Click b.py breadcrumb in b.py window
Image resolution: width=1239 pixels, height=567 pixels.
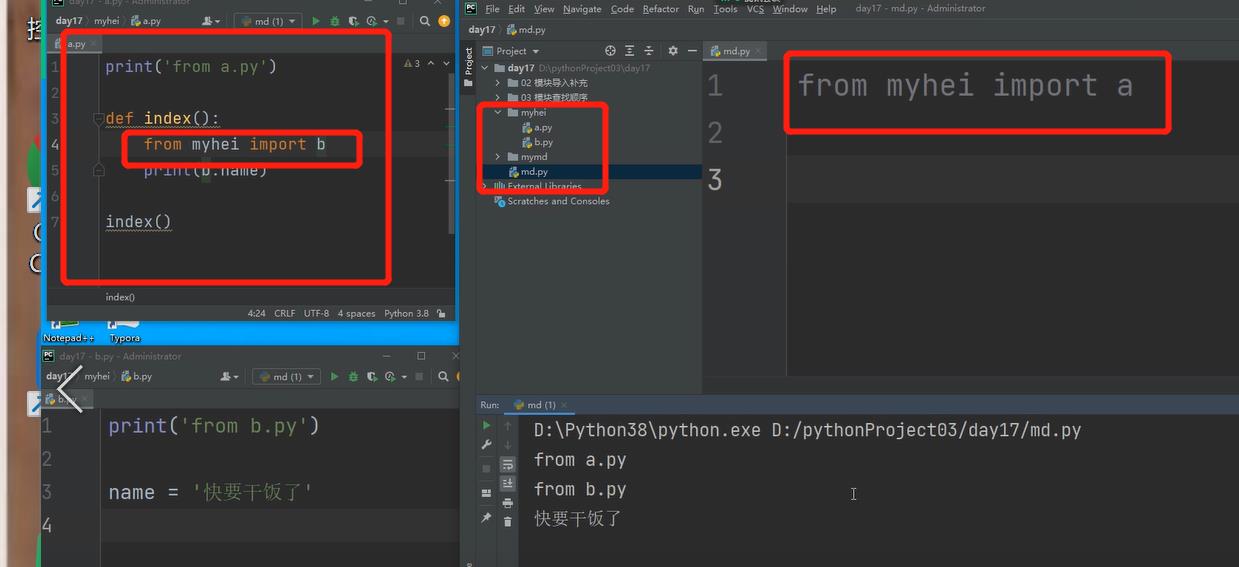[136, 377]
